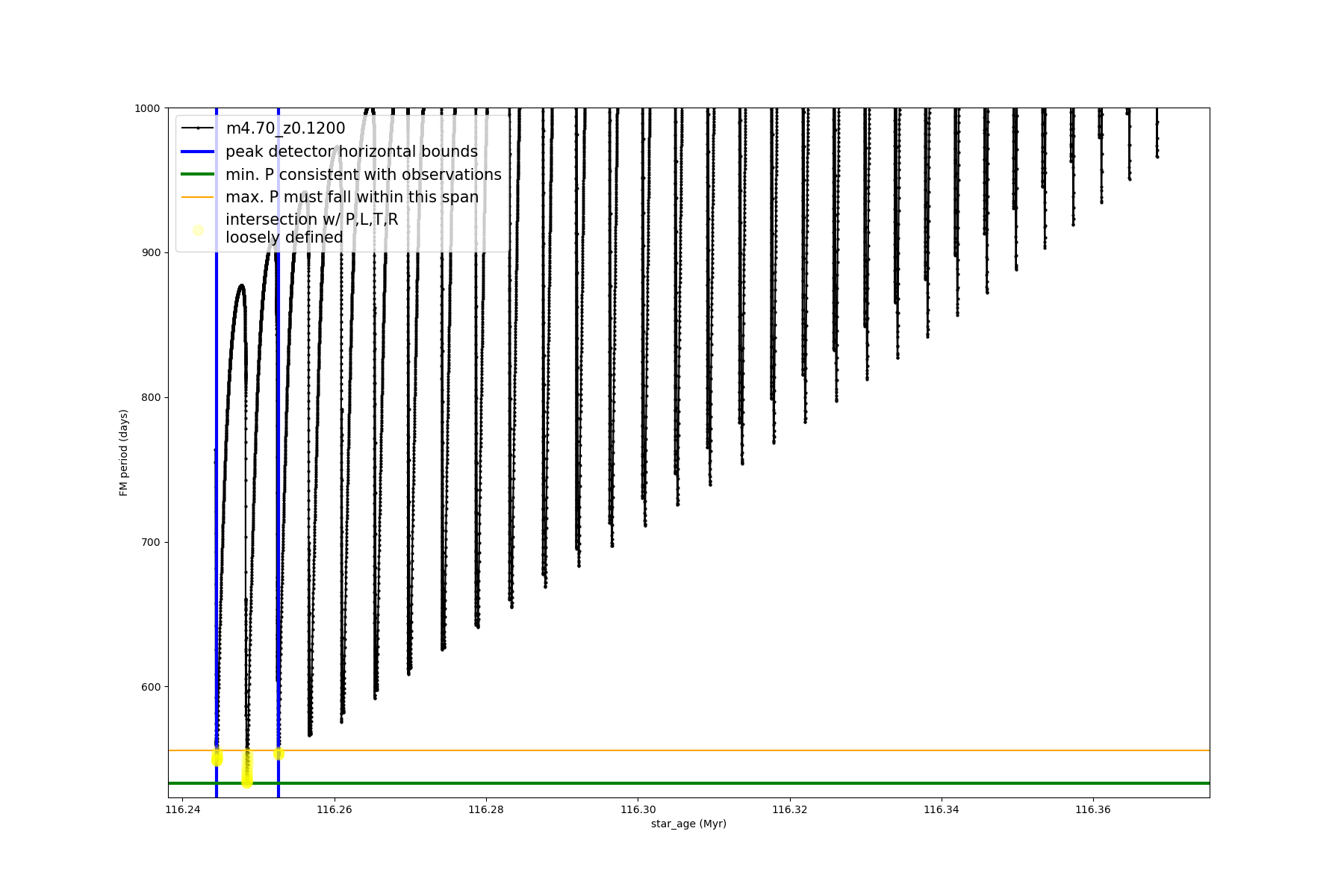Click the 116.36 x-axis tick label
The width and height of the screenshot is (1344, 896).
coord(1093,809)
